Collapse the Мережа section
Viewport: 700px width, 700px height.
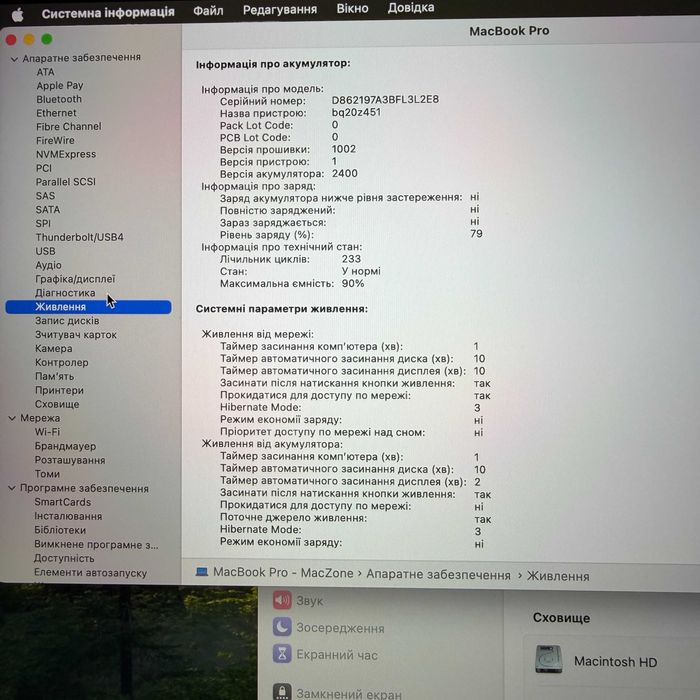pos(12,418)
